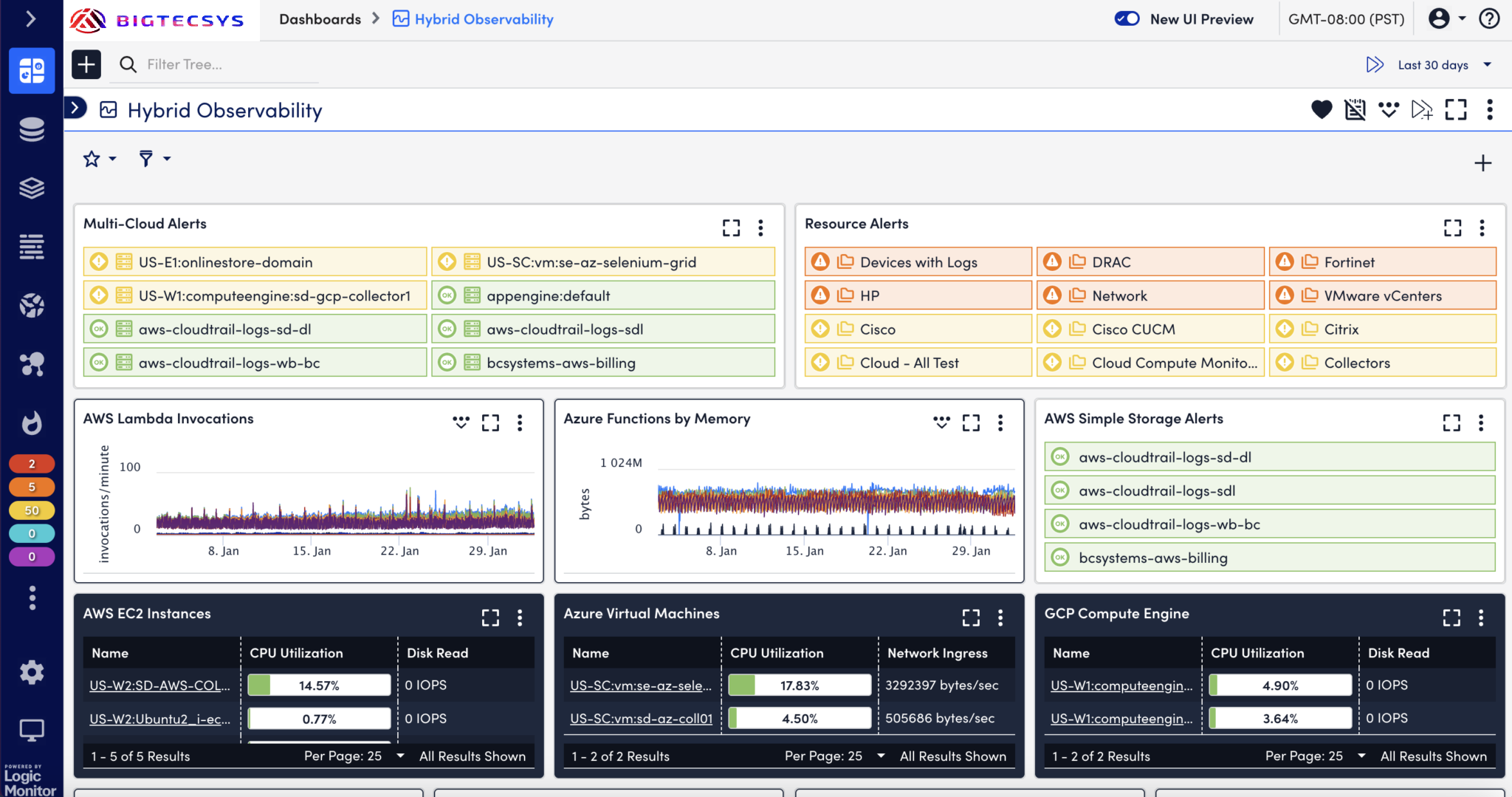Open the Last 30 days time range dropdown
This screenshot has width=1512, height=797.
(1445, 65)
